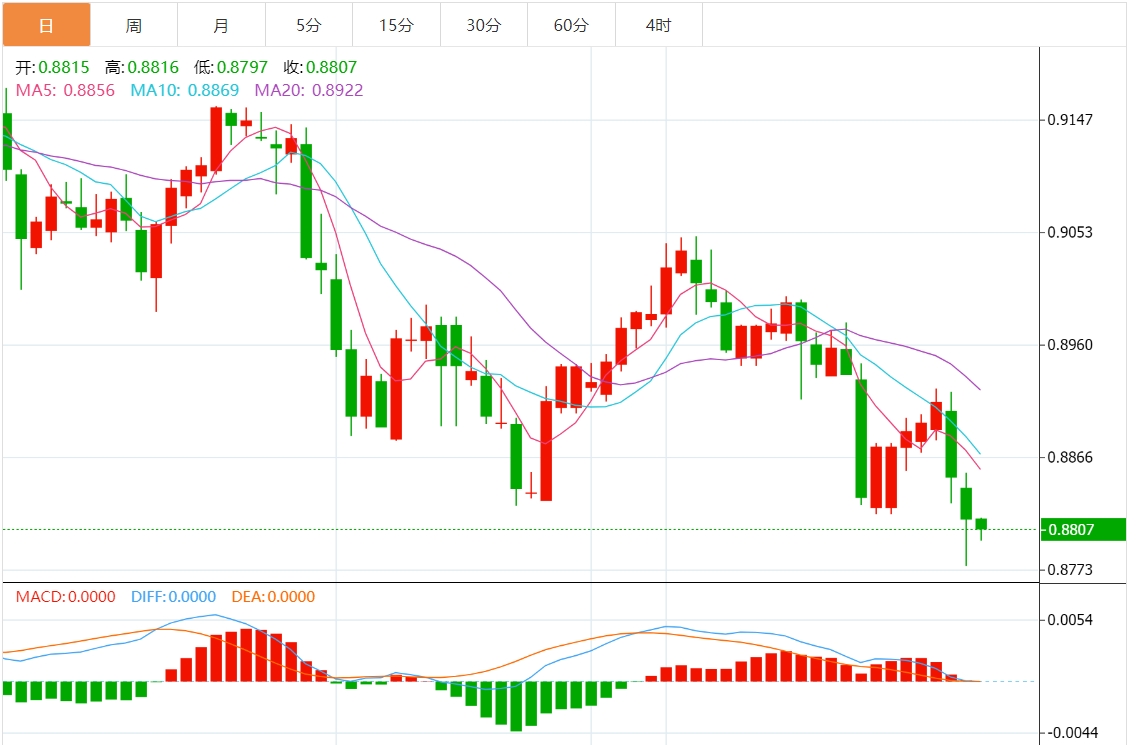Click the 0.8866 price axis label

point(1070,457)
